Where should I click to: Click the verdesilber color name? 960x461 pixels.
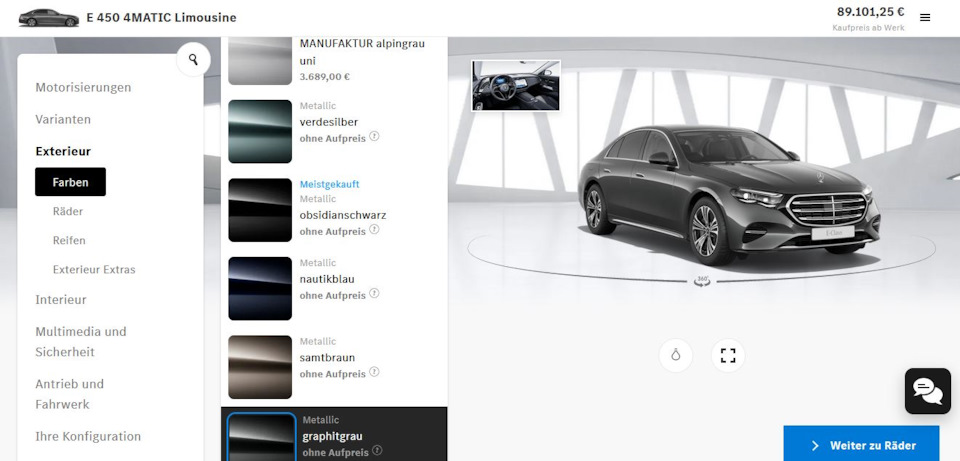329,122
